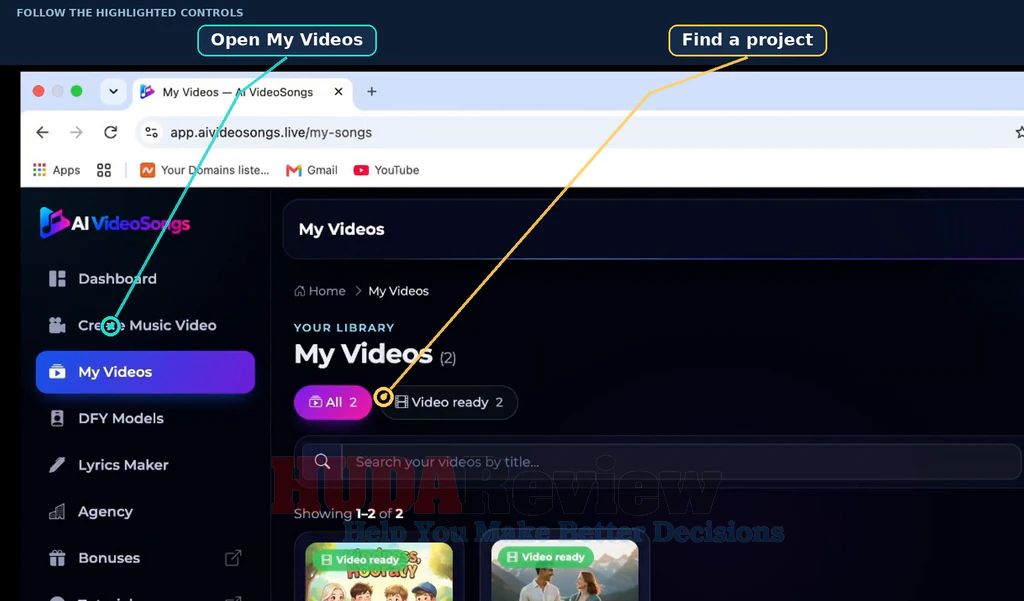Open the Bonuses sidebar link

145,558
